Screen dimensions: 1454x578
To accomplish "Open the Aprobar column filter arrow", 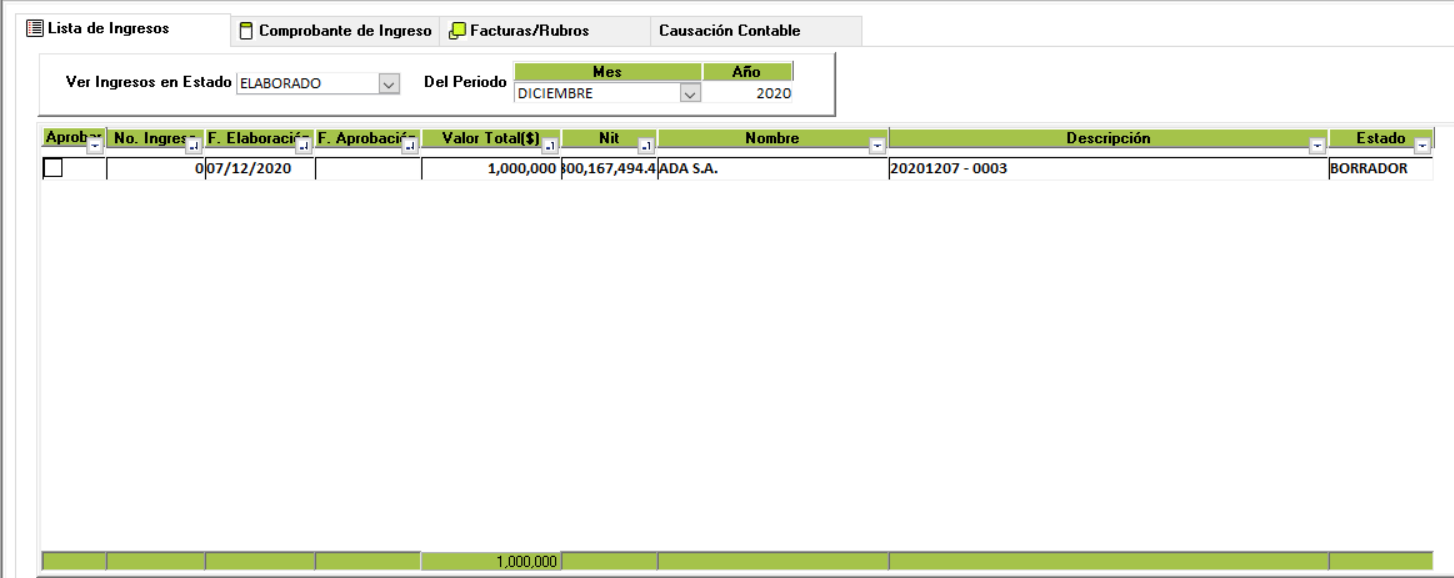I will tap(95, 146).
